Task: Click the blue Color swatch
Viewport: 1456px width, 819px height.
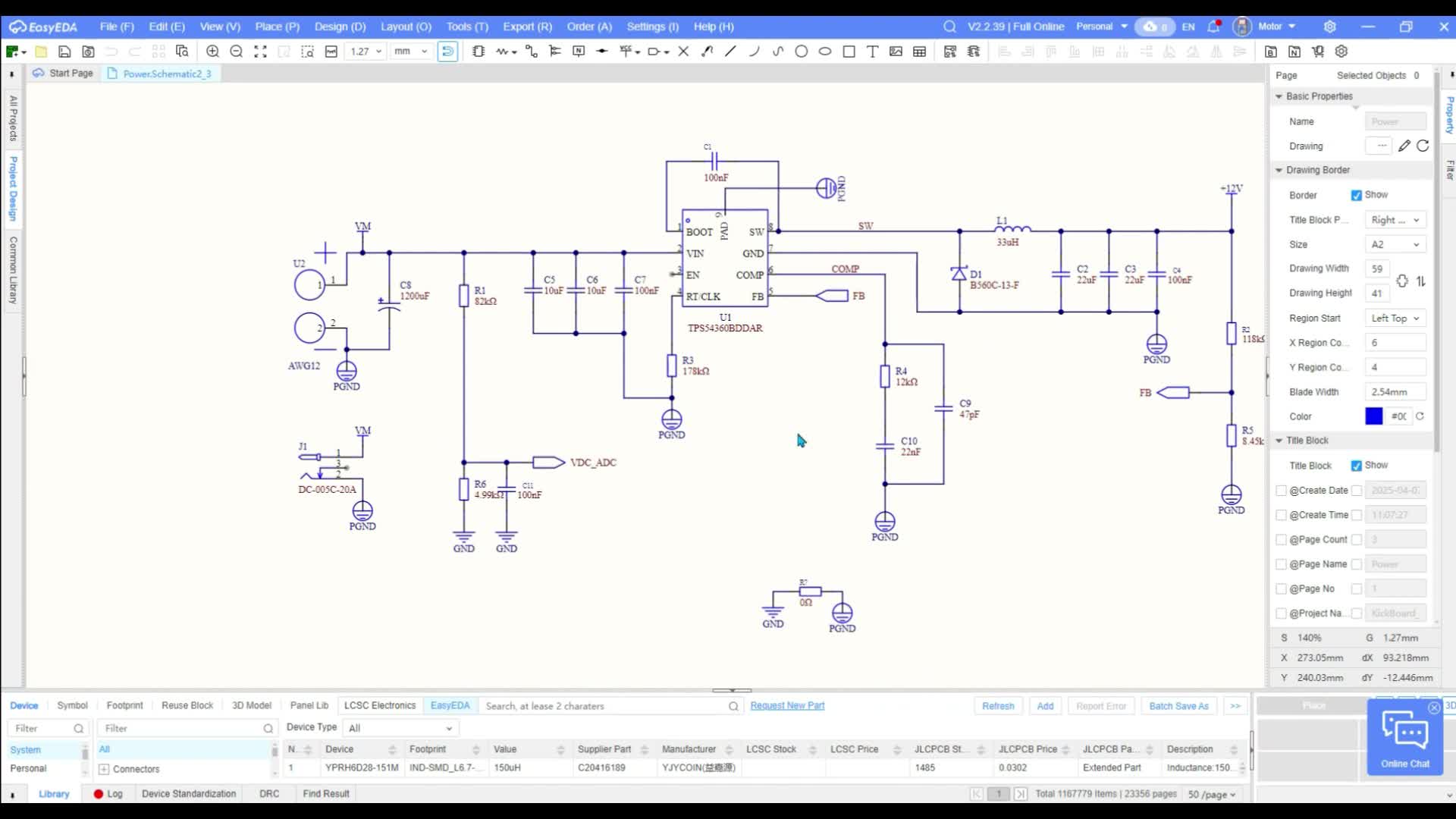Action: (x=1373, y=416)
